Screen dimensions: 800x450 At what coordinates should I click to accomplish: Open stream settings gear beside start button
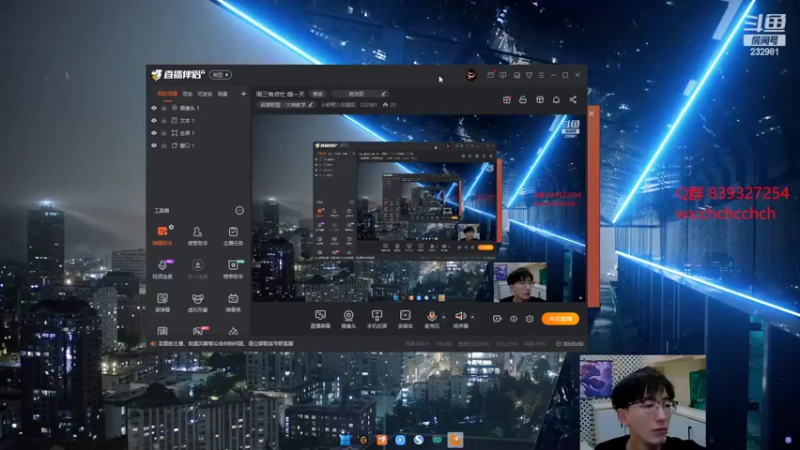(530, 319)
